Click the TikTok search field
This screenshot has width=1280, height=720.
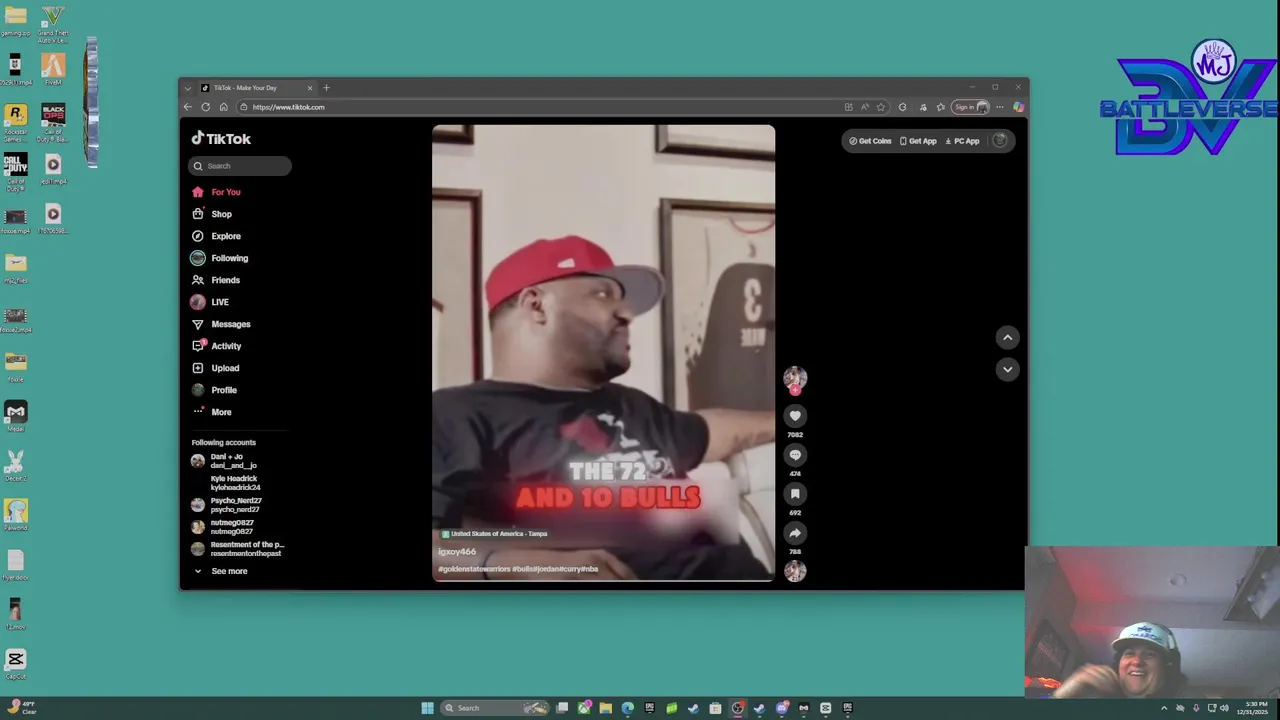point(240,166)
